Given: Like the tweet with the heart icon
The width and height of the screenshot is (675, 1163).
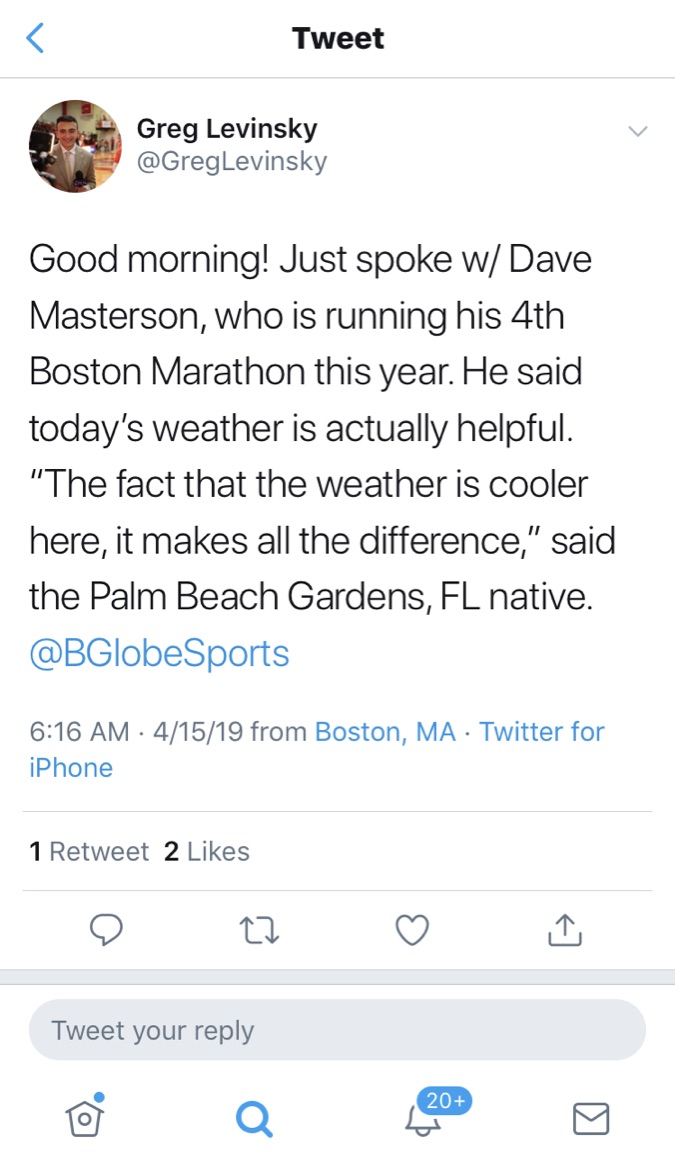Looking at the screenshot, I should 412,931.
